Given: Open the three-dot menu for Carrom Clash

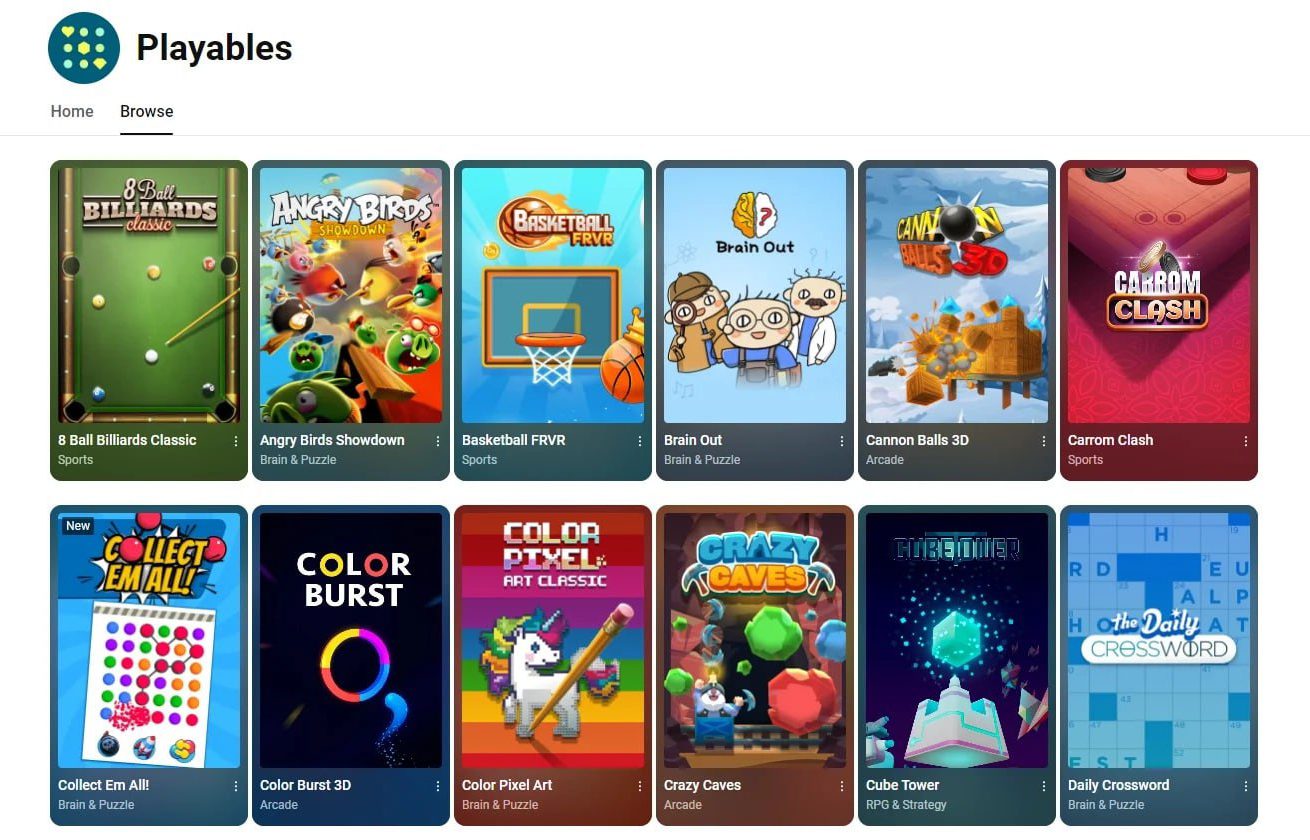Looking at the screenshot, I should pyautogui.click(x=1246, y=441).
